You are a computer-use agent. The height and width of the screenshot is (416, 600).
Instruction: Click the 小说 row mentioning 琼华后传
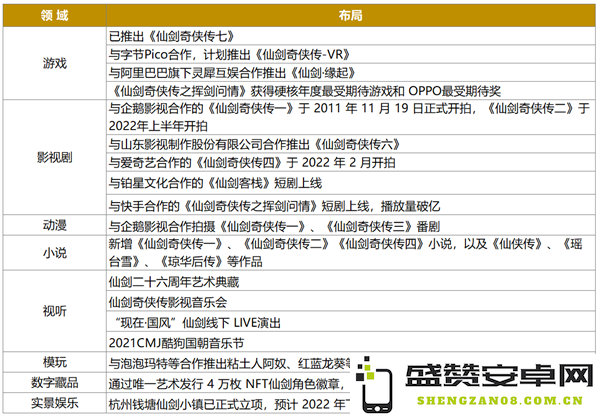(351, 253)
